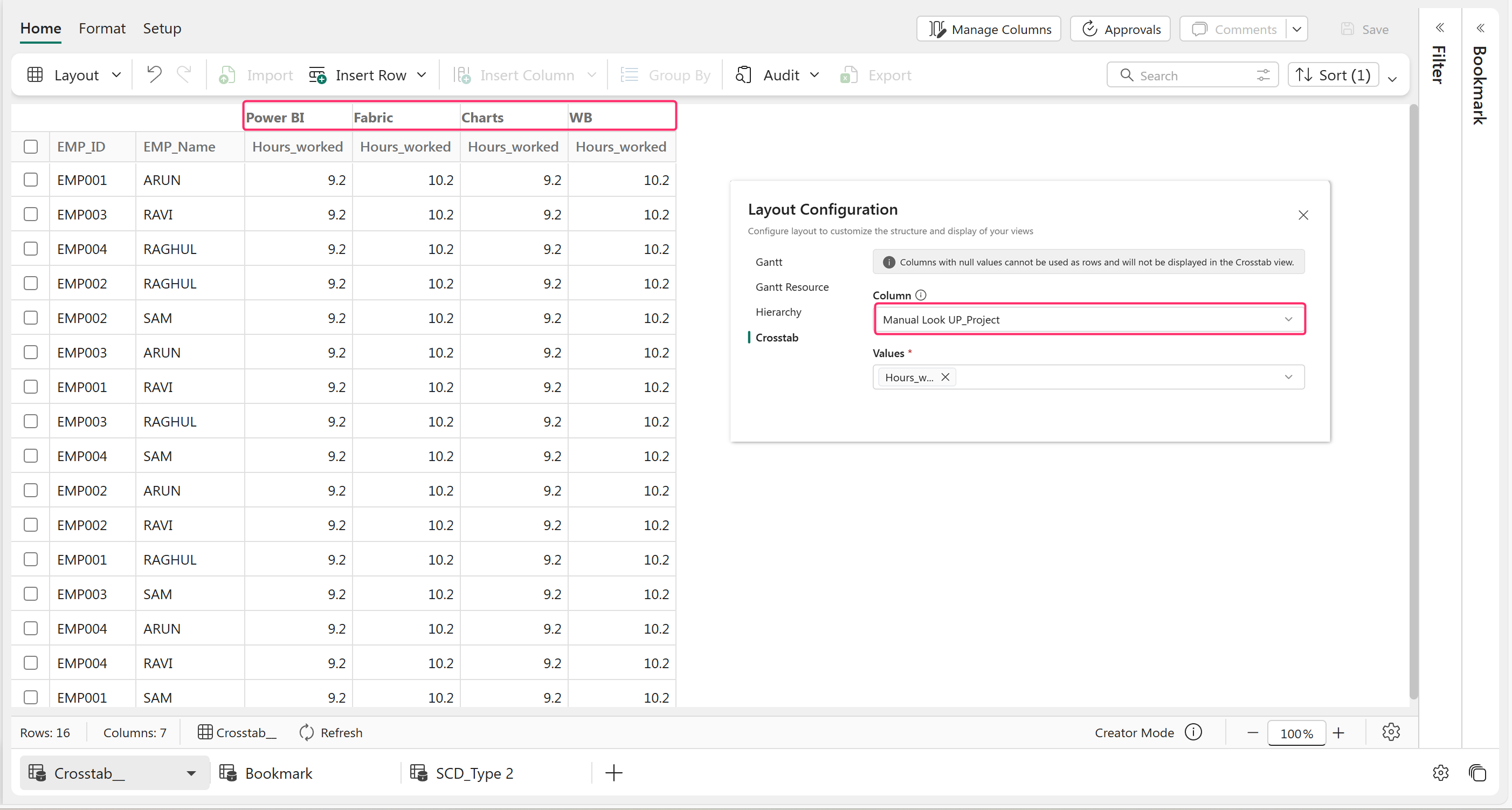Image resolution: width=1512 pixels, height=810 pixels.
Task: Click the Column info icon
Action: (x=921, y=295)
